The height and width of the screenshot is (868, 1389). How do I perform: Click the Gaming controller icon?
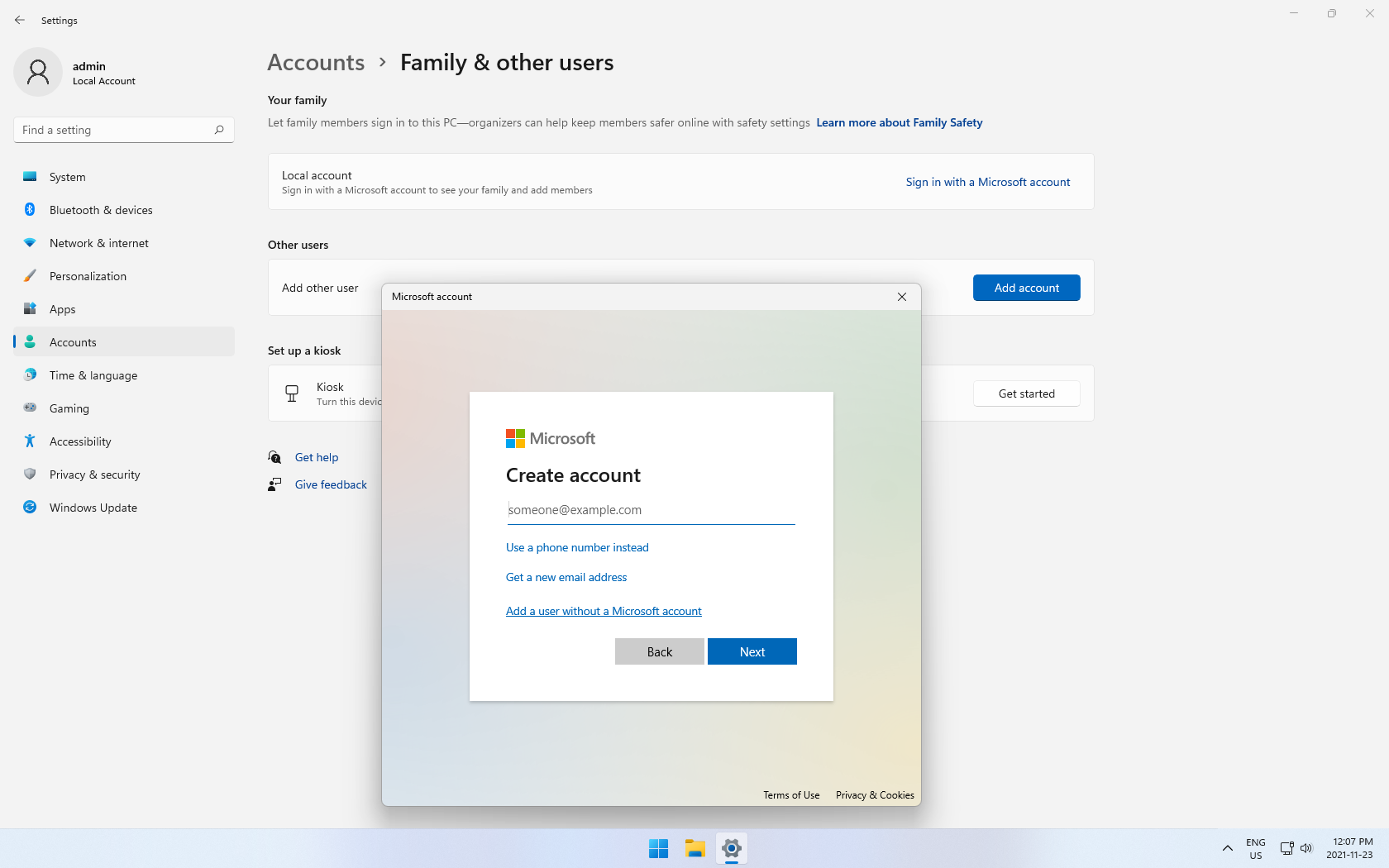[x=30, y=408]
